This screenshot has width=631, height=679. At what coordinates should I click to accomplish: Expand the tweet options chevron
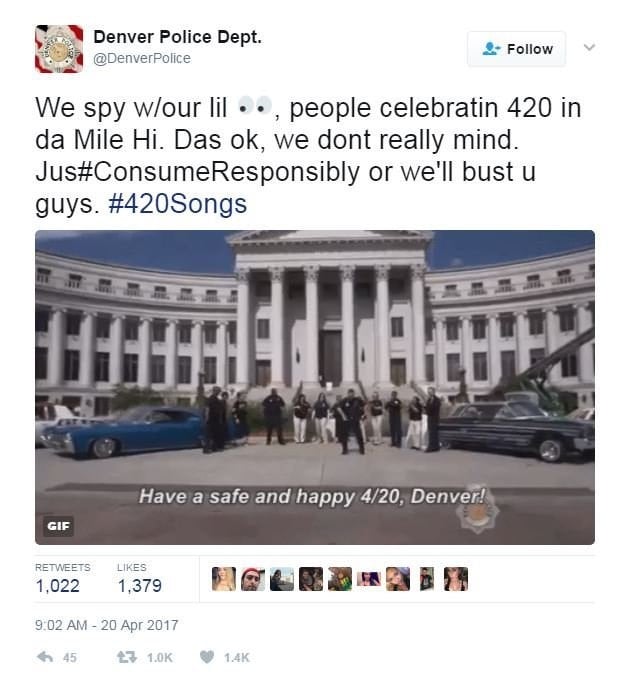click(589, 47)
